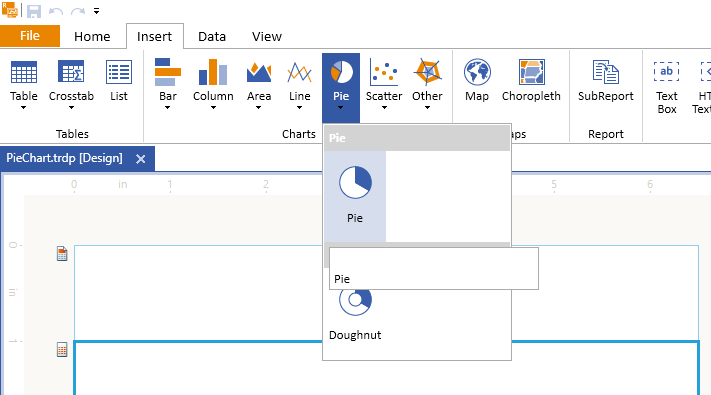Expand the Column chart dropdown arrow
711x395 pixels.
(x=213, y=108)
